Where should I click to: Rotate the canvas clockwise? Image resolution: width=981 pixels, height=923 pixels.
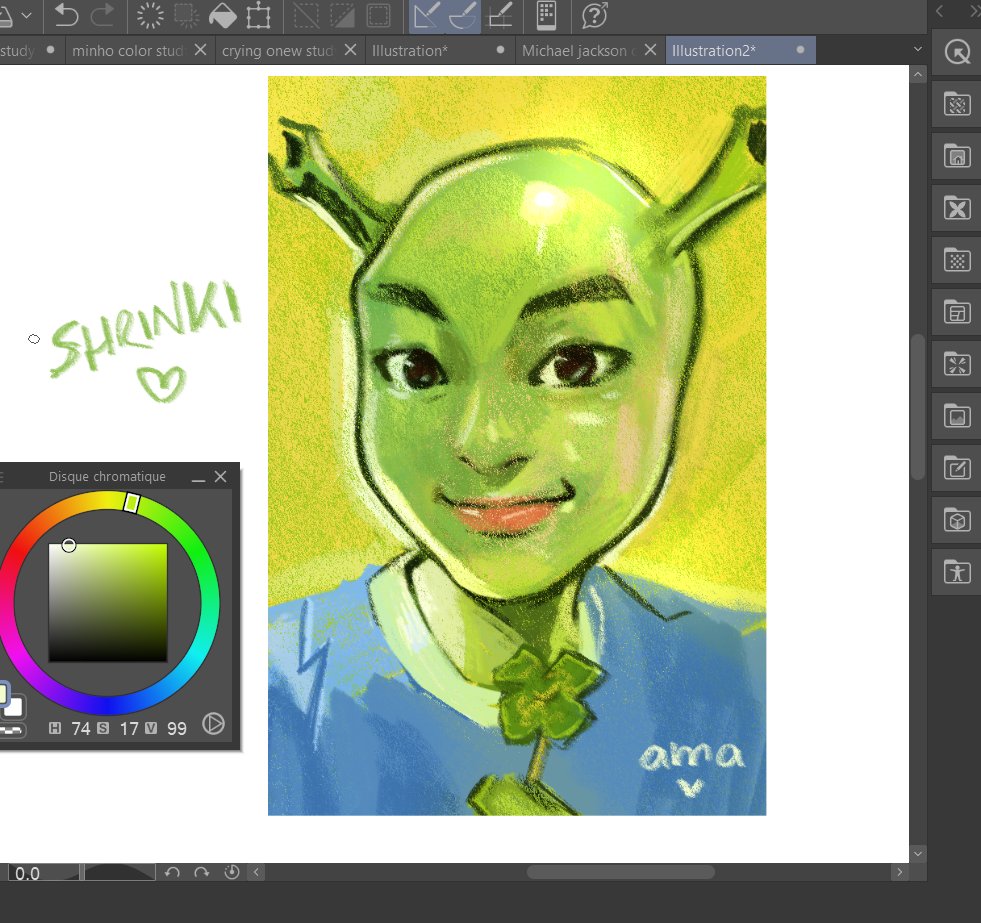pos(201,872)
